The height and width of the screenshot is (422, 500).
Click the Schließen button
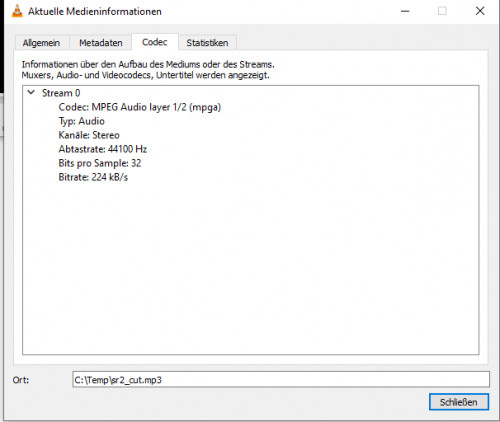(459, 402)
